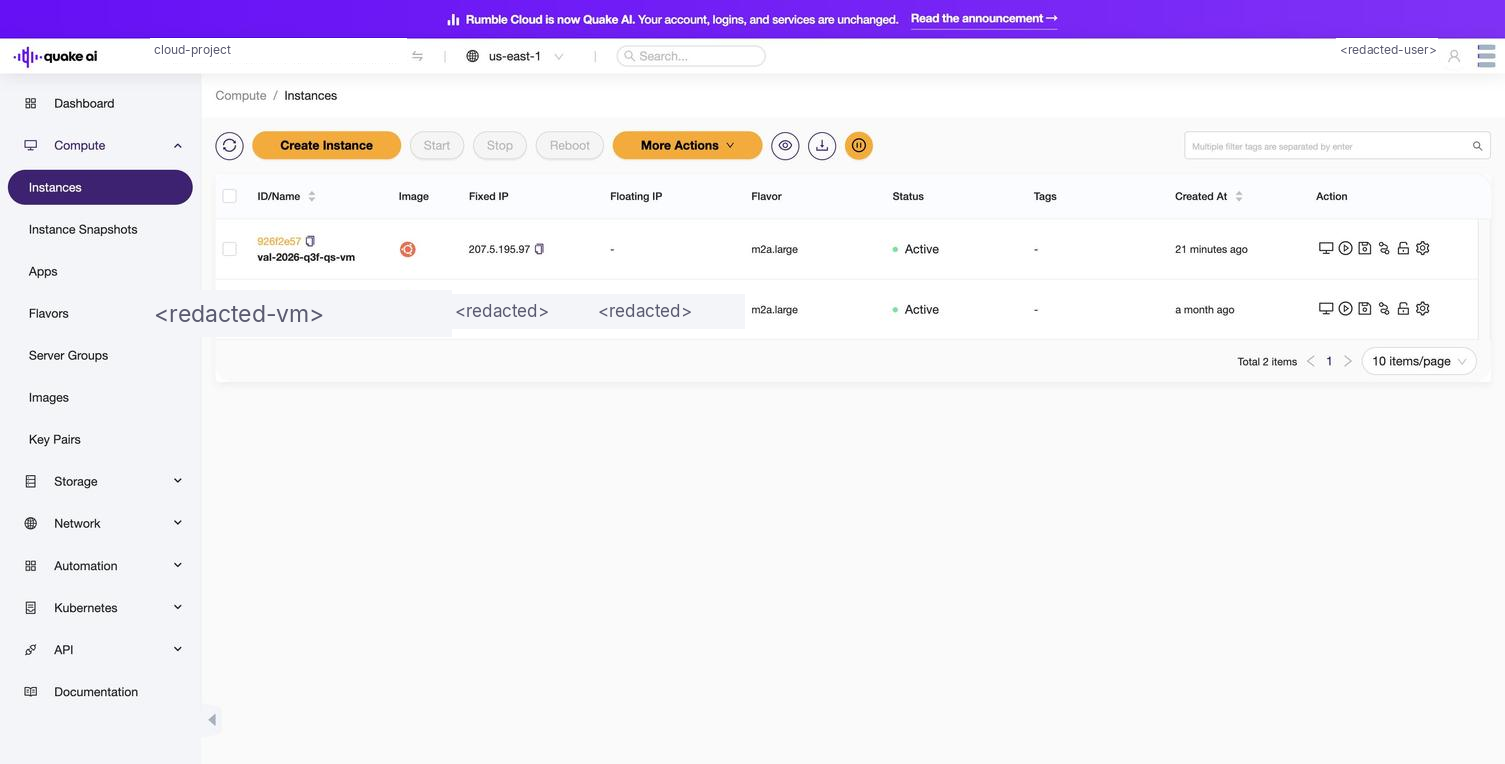
Task: Collapse the sidebar with the arrow
Action: 212,720
